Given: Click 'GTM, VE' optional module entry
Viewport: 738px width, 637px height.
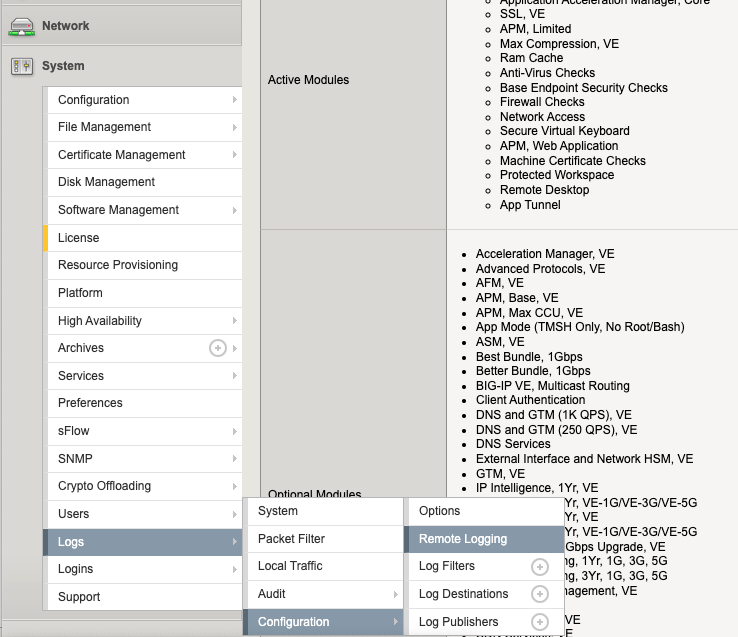Looking at the screenshot, I should (500, 474).
